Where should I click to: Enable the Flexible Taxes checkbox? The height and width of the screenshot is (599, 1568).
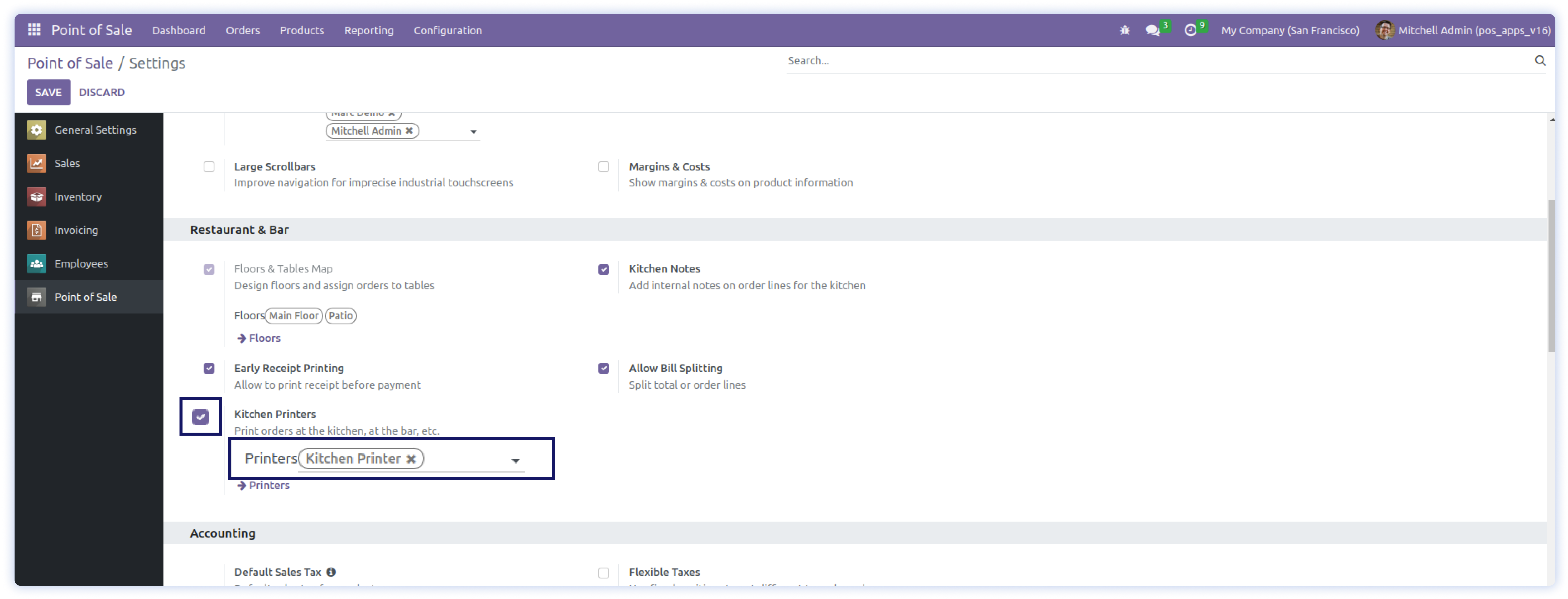603,573
